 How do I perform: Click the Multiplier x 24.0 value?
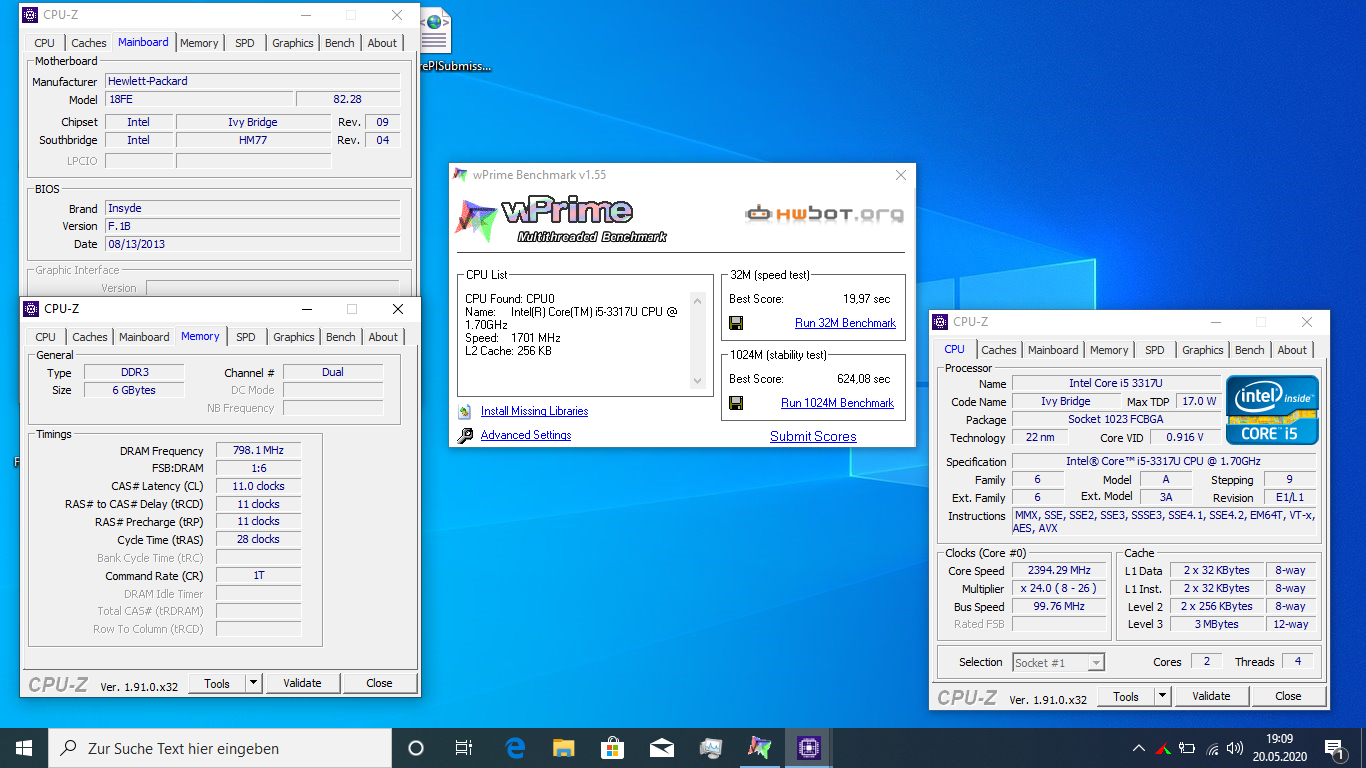click(1060, 589)
